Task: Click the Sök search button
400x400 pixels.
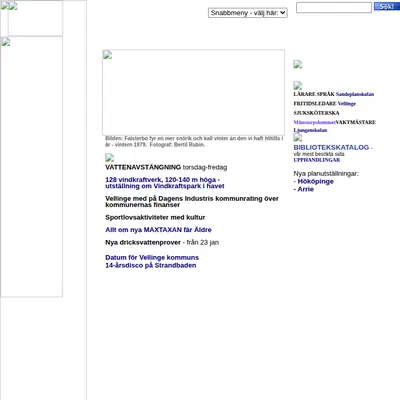Action: coord(387,6)
